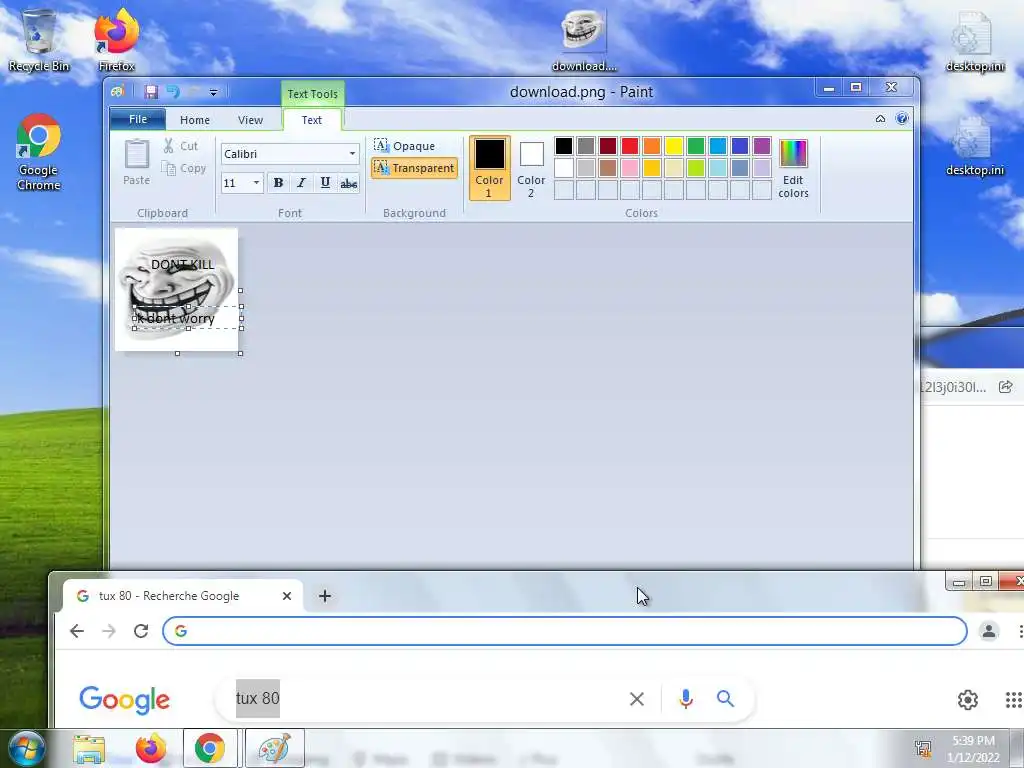Select the download trollface desktop file
The height and width of the screenshot is (768, 1024).
pyautogui.click(x=584, y=40)
